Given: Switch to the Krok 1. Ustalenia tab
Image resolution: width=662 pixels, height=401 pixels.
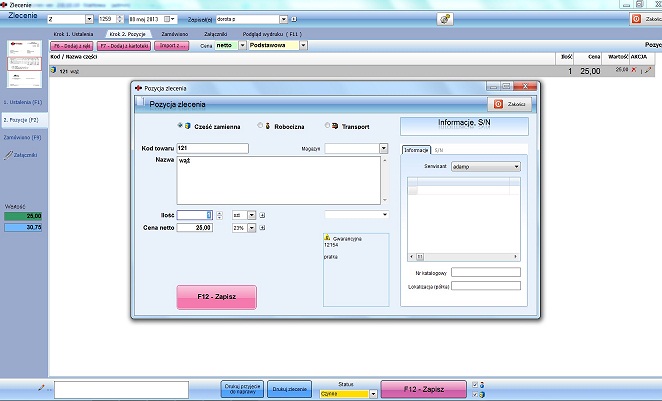Looking at the screenshot, I should click(x=73, y=34).
